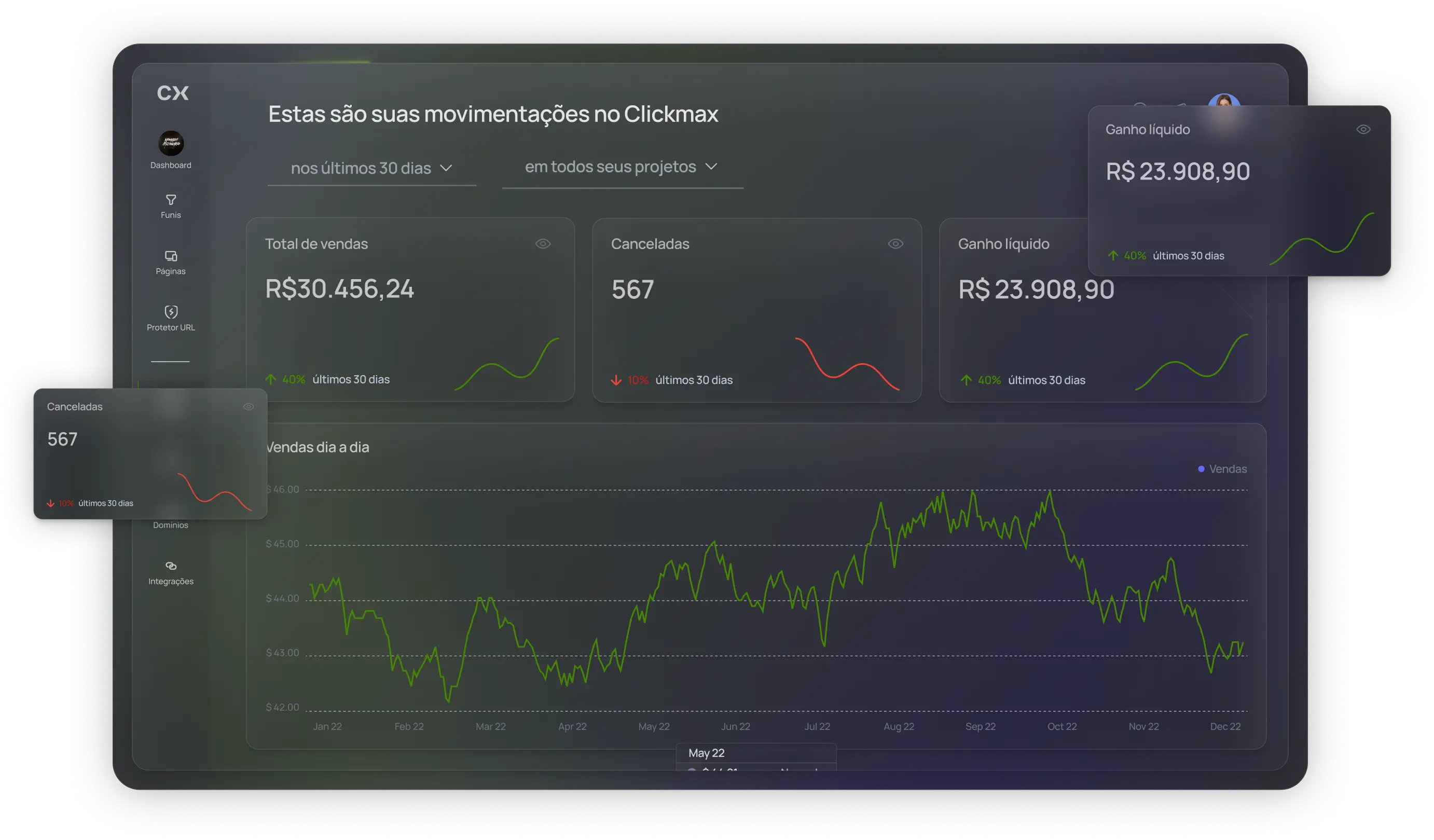This screenshot has width=1434, height=840.
Task: Click the user avatar in the top right corner
Action: (x=1224, y=101)
